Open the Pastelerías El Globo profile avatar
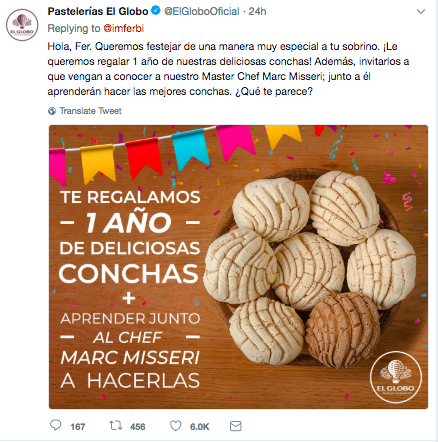438x442 pixels. (22, 25)
